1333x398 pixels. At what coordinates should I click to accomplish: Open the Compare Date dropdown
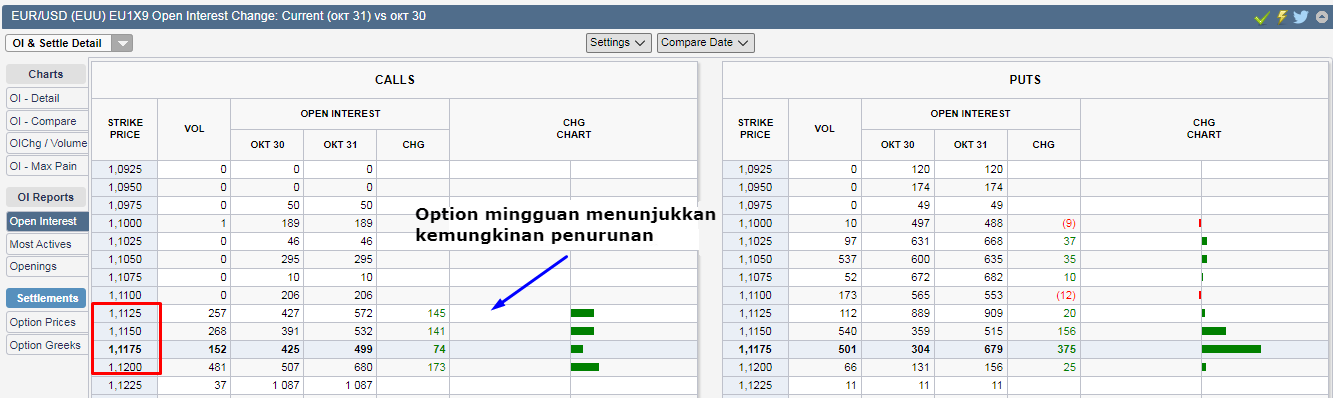705,43
